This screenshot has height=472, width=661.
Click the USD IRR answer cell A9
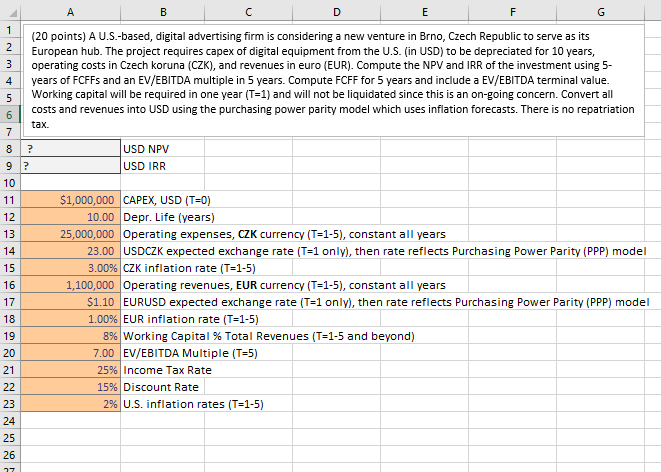(x=70, y=166)
